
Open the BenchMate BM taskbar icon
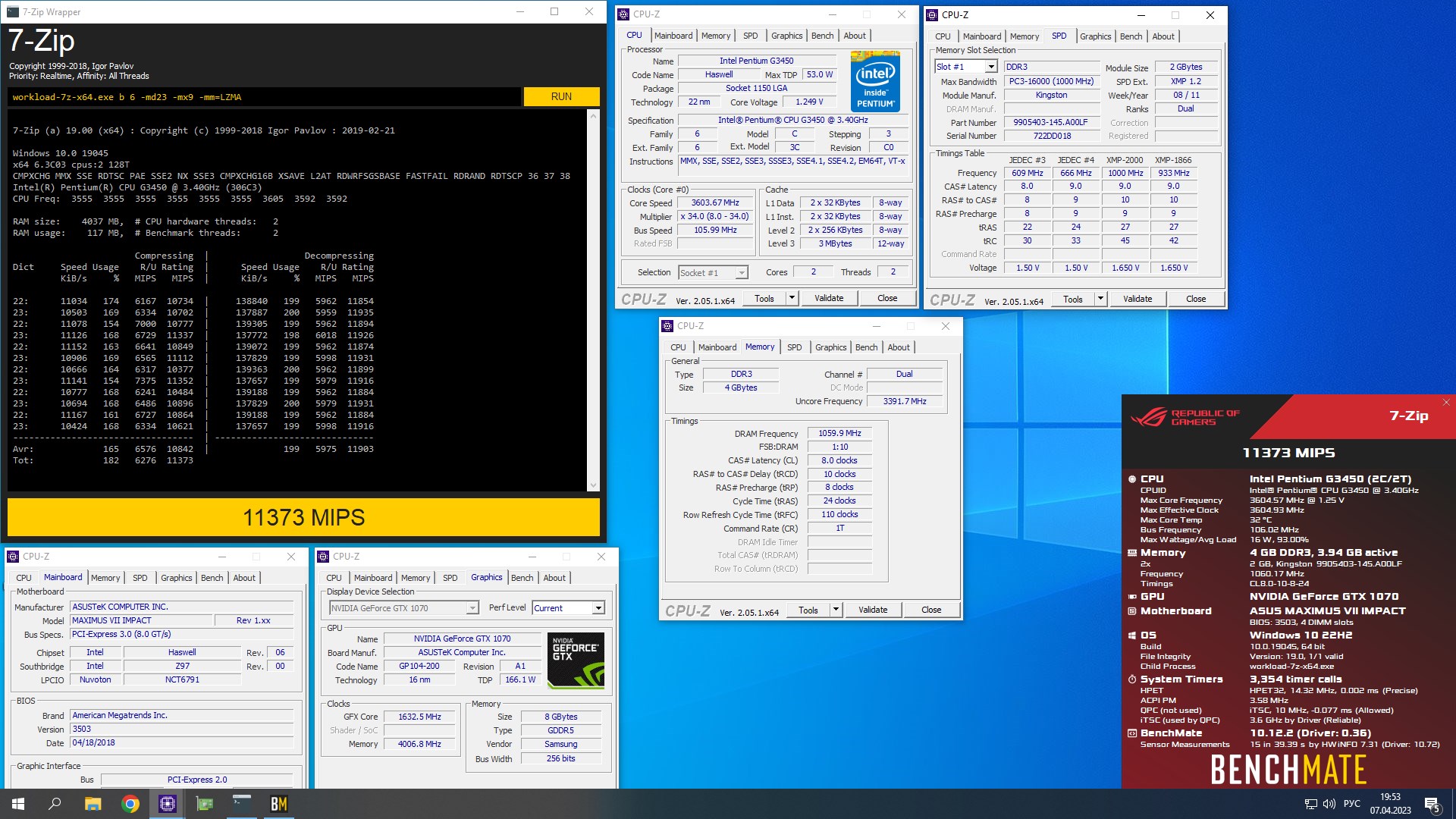[279, 804]
